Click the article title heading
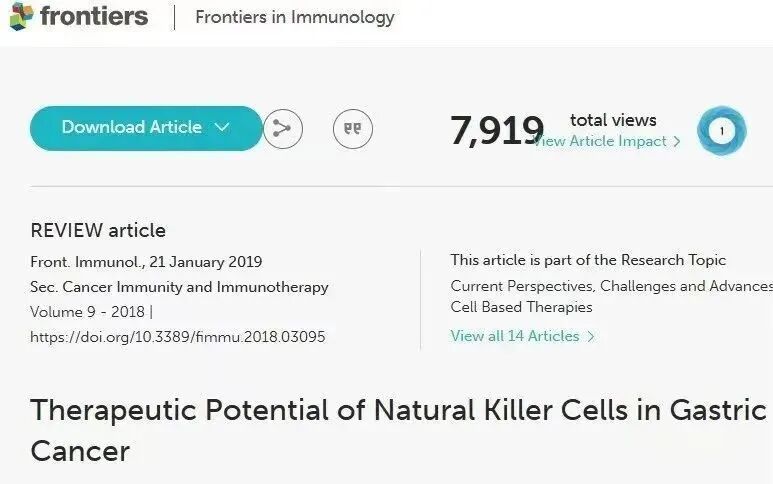773x484 pixels. pos(398,430)
